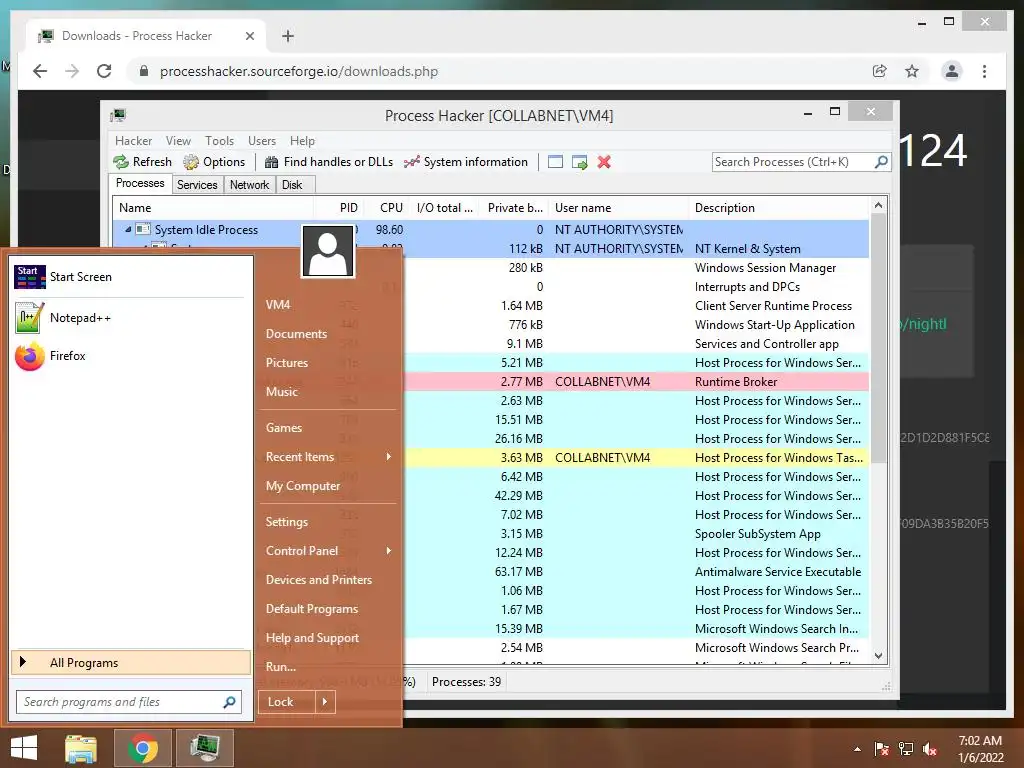This screenshot has width=1024, height=768.
Task: Launch Notepad++ from the start menu
Action: coord(129,318)
